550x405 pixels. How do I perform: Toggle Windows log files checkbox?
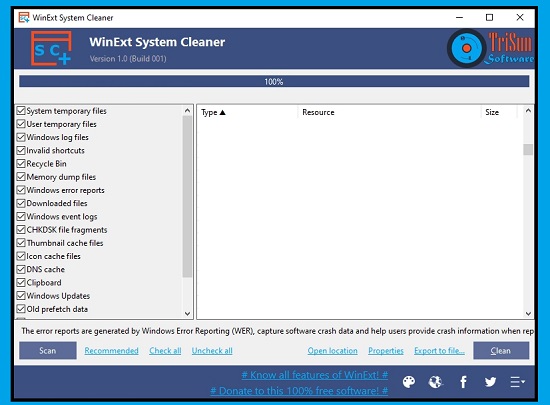point(21,137)
